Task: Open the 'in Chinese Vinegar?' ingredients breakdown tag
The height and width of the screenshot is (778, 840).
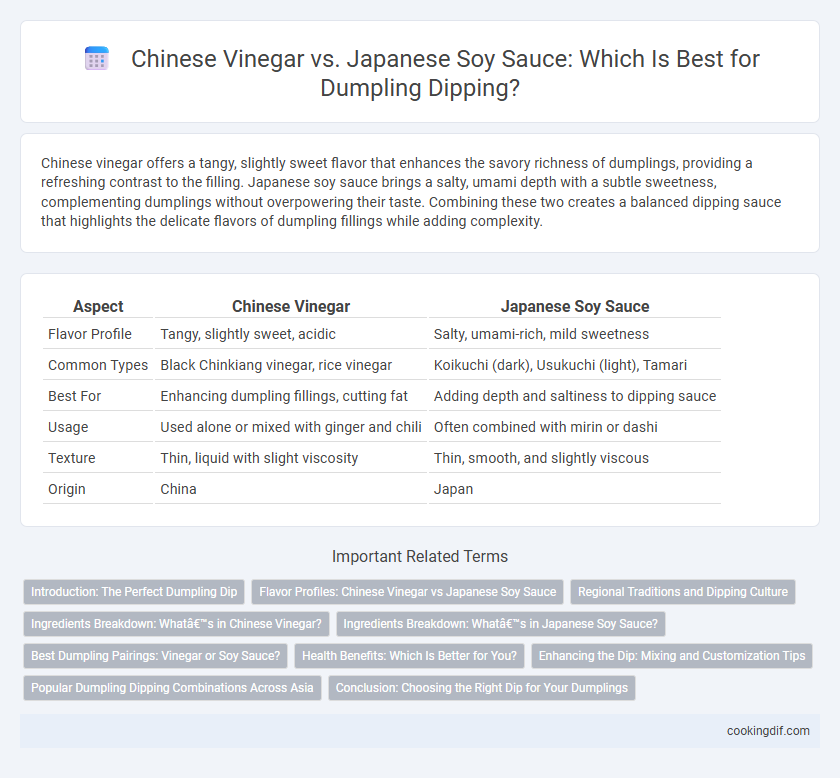Action: 176,624
